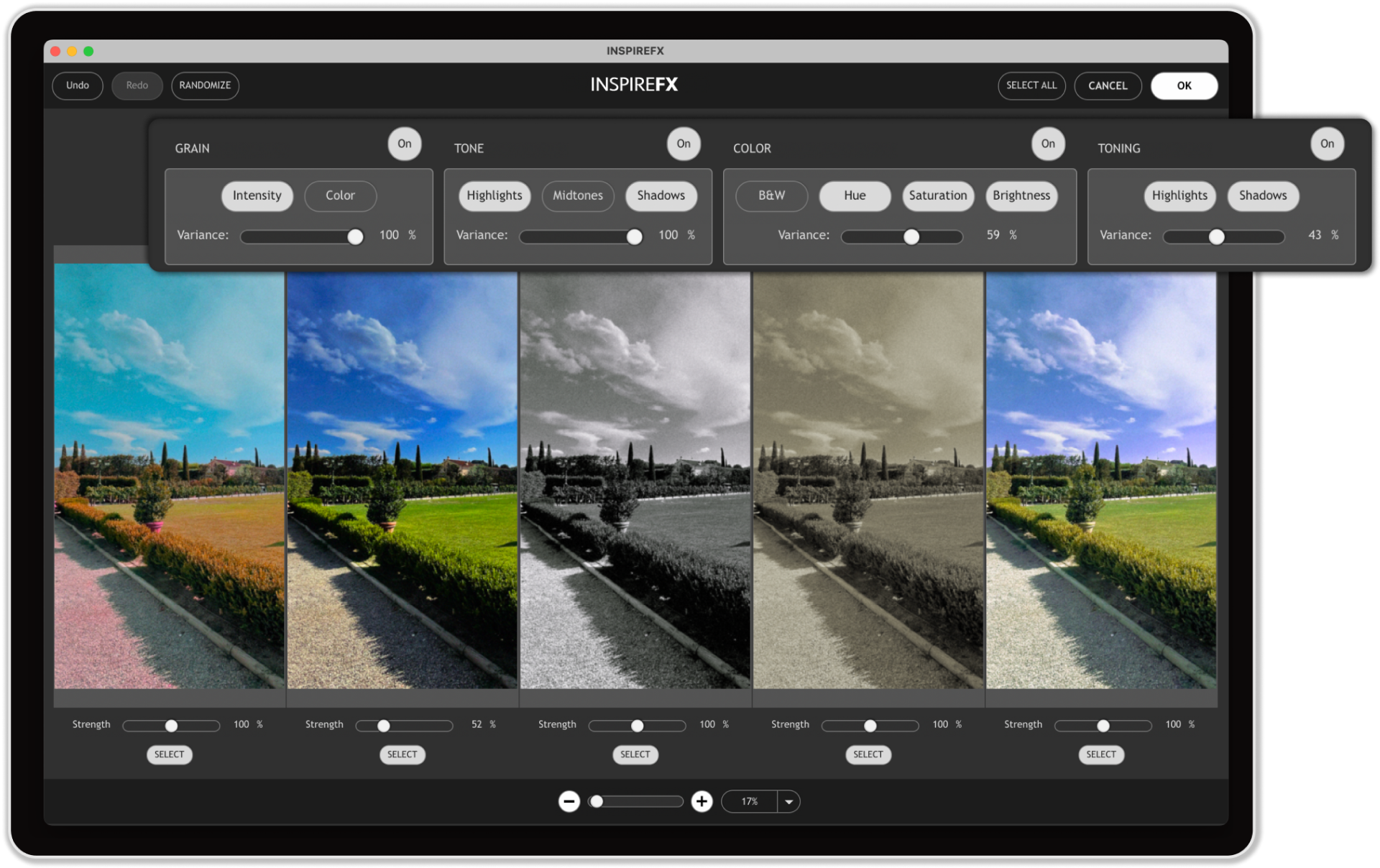Click the deep-blue sky preview image
The height and width of the screenshot is (868, 1380).
click(402, 480)
